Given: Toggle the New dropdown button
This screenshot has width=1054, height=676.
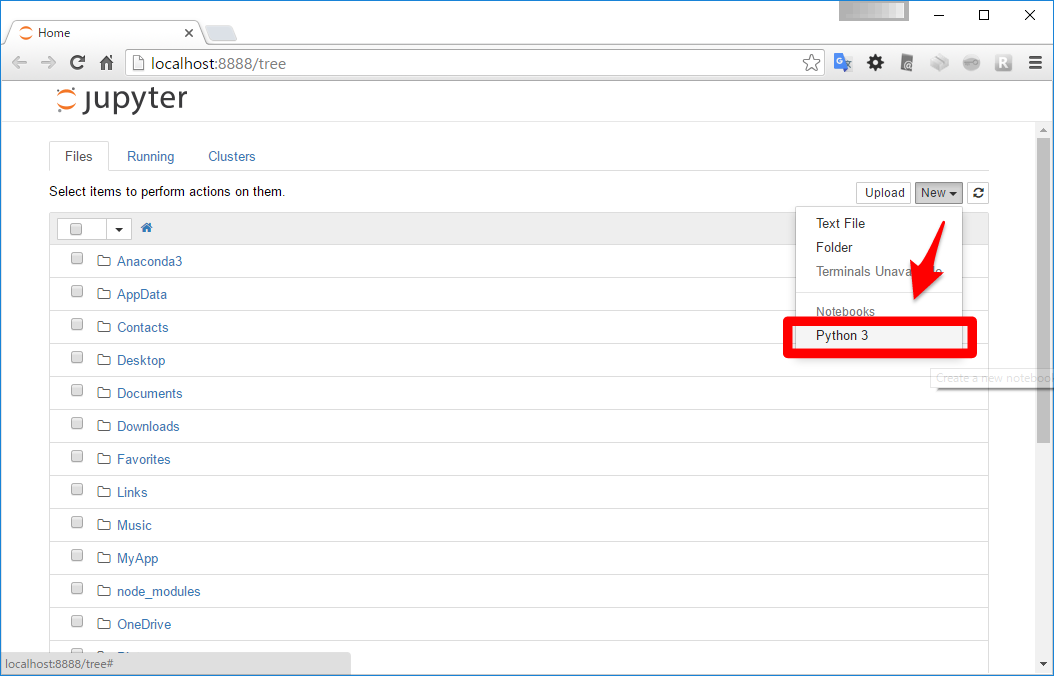Looking at the screenshot, I should click(x=938, y=193).
